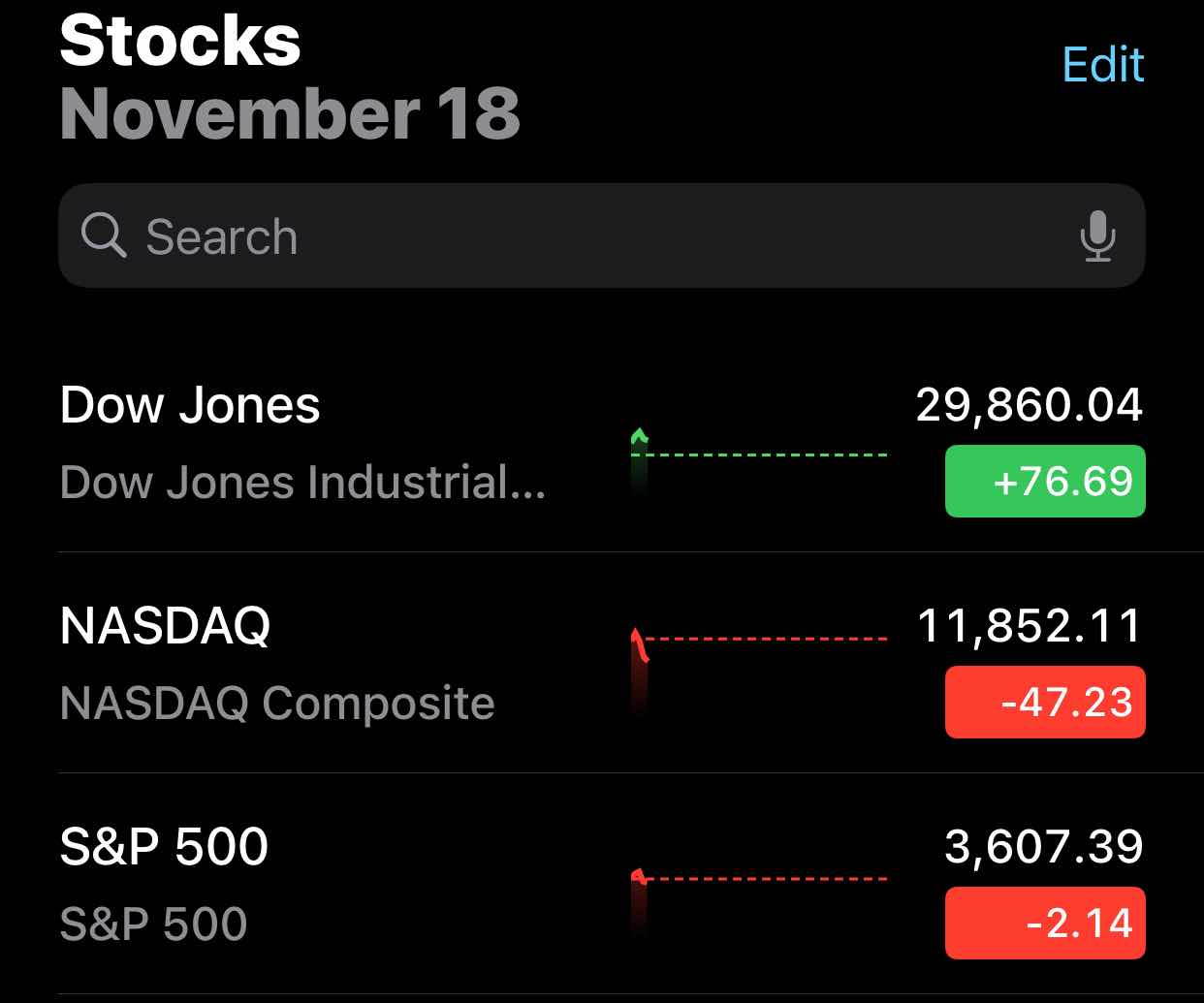Toggle the S&P 500 -2.14 change badge

(1045, 923)
